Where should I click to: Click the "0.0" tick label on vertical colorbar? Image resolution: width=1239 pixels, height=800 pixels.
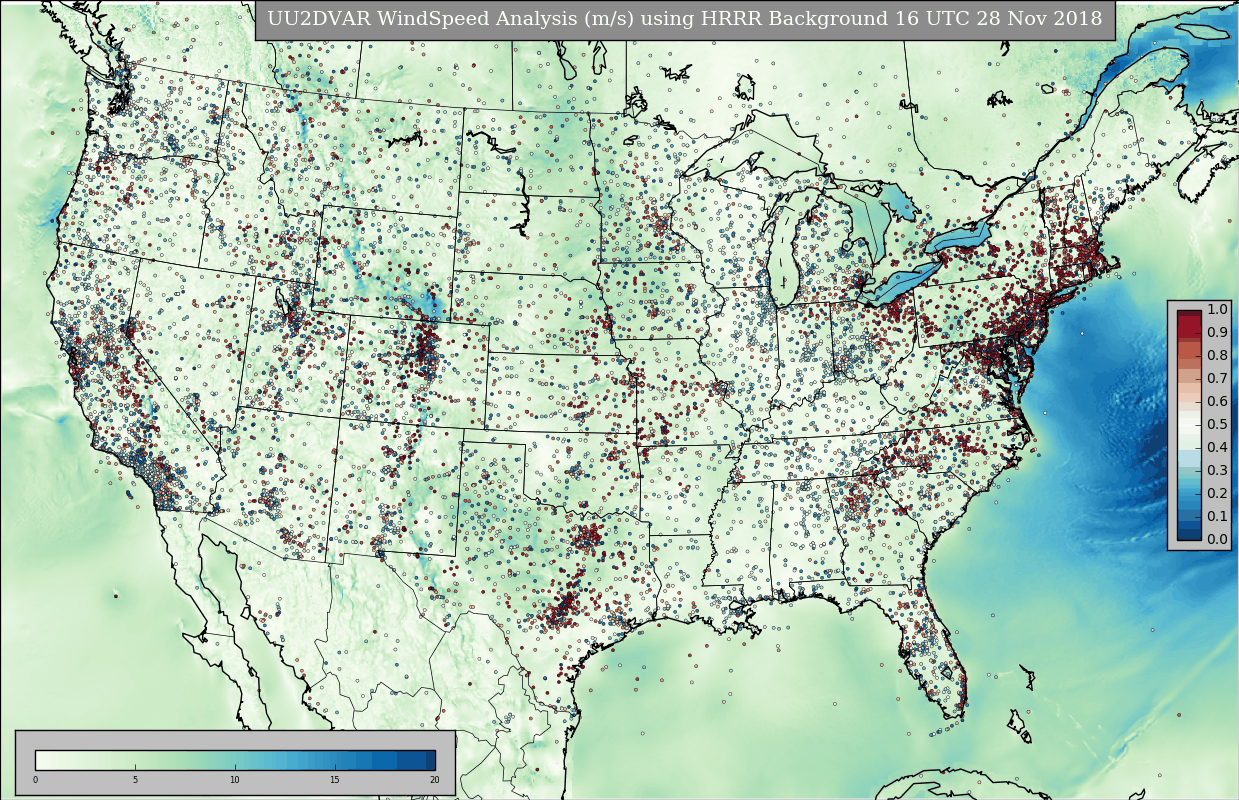(1217, 539)
